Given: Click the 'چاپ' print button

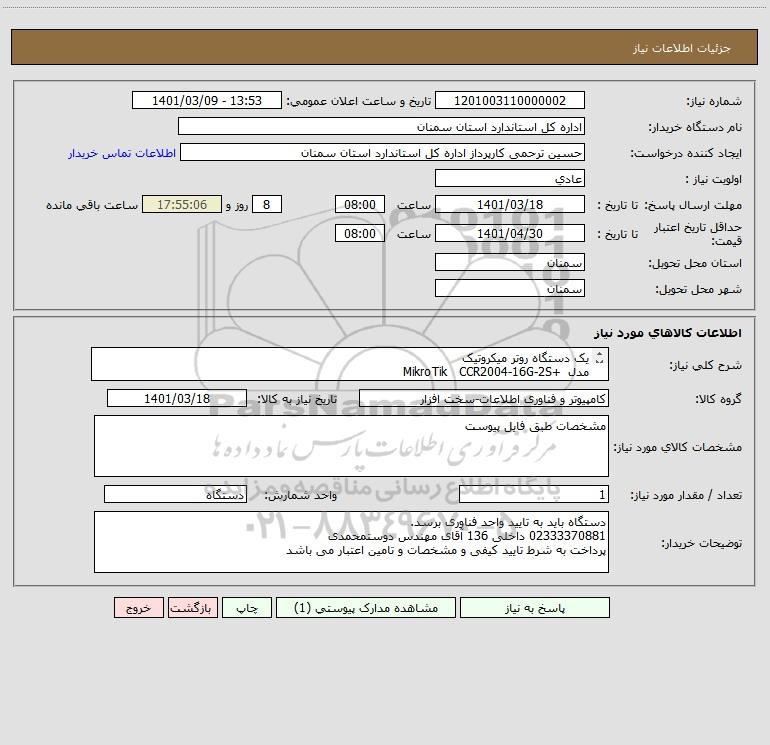Looking at the screenshot, I should pyautogui.click(x=247, y=608).
